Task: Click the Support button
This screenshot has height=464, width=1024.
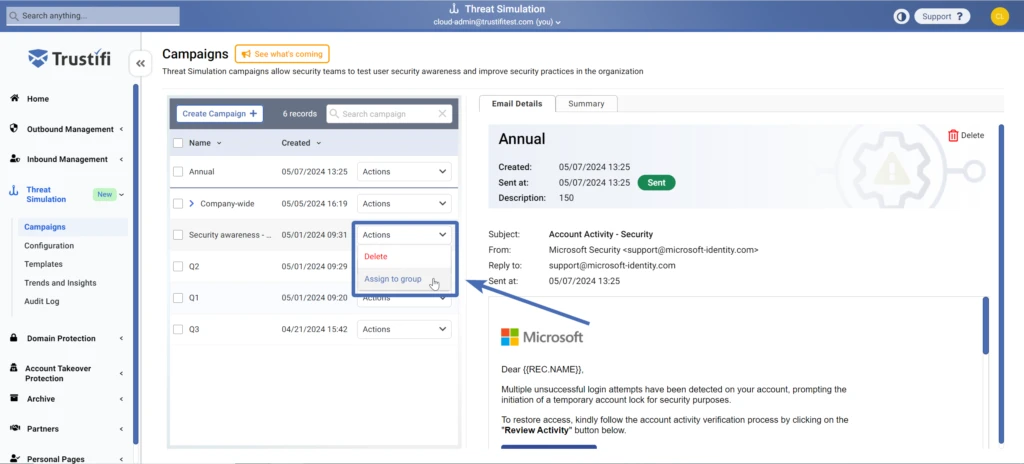Action: pyautogui.click(x=942, y=16)
